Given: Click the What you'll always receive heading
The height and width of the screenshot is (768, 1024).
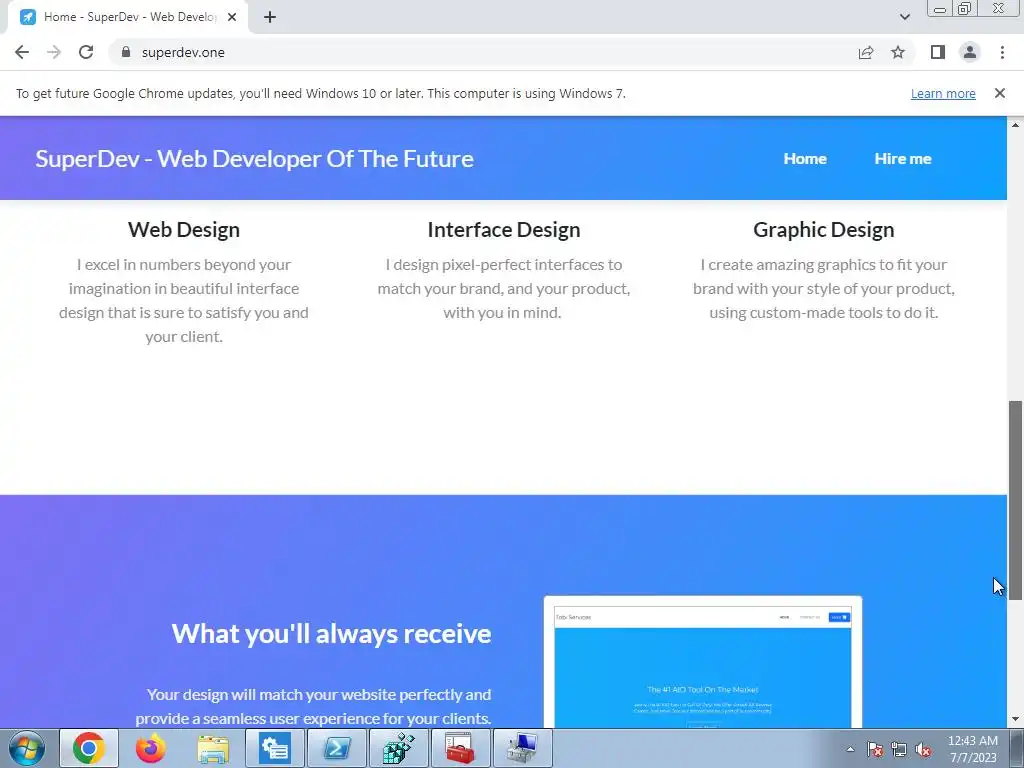Looking at the screenshot, I should (331, 633).
